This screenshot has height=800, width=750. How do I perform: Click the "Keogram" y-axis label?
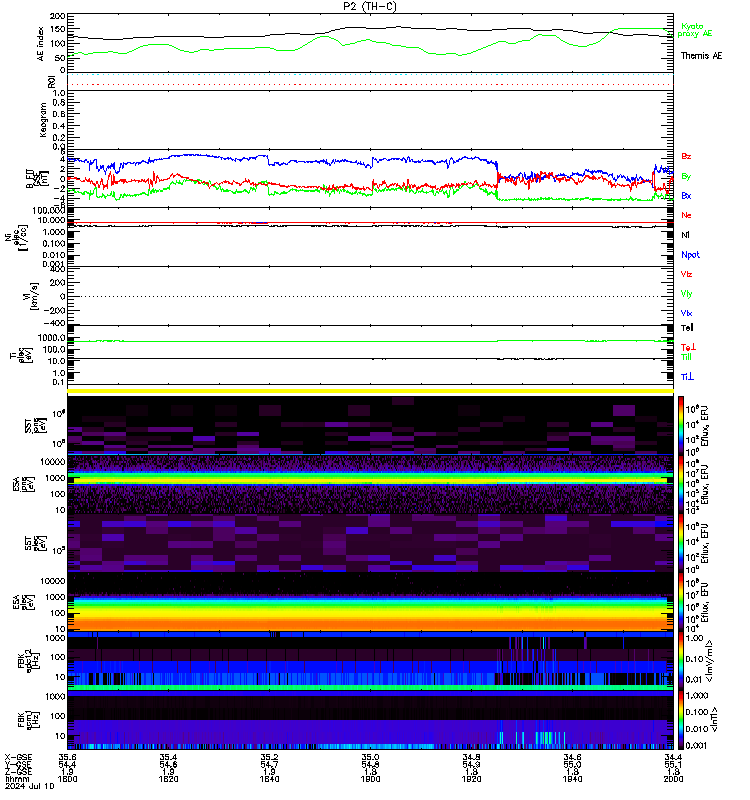tap(43, 120)
